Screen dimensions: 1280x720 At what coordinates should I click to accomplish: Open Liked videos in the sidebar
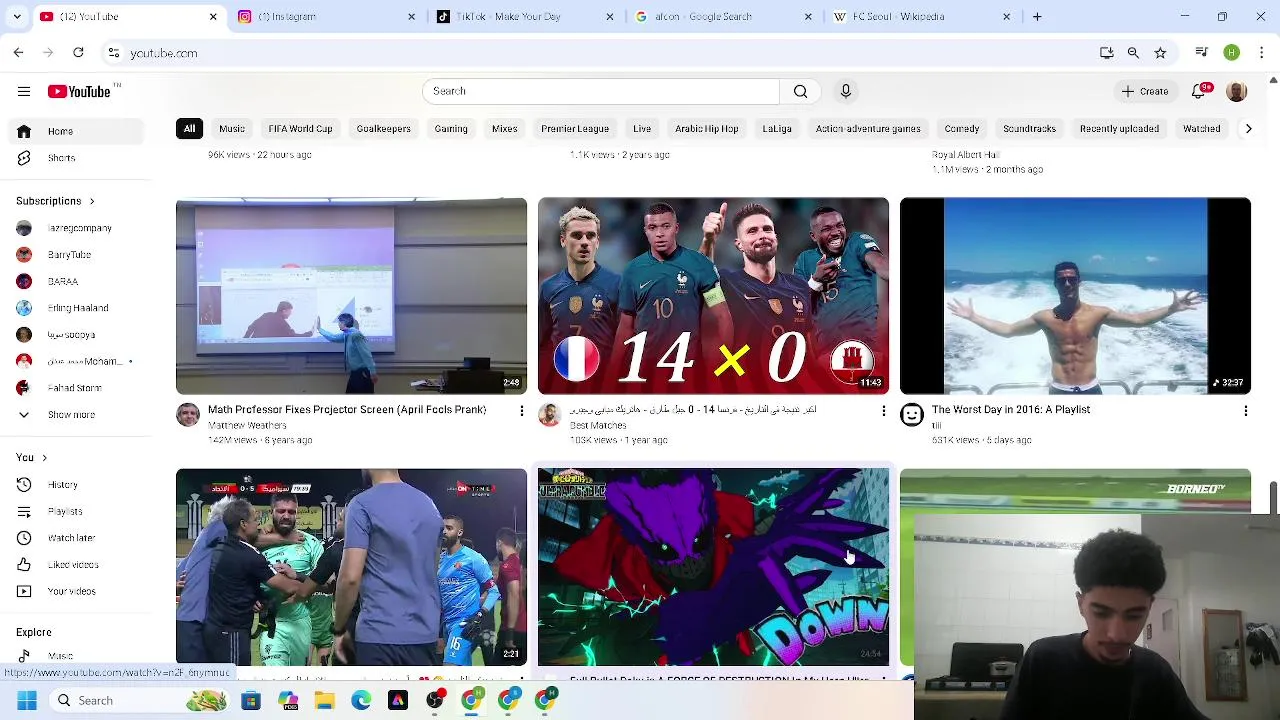coord(75,565)
